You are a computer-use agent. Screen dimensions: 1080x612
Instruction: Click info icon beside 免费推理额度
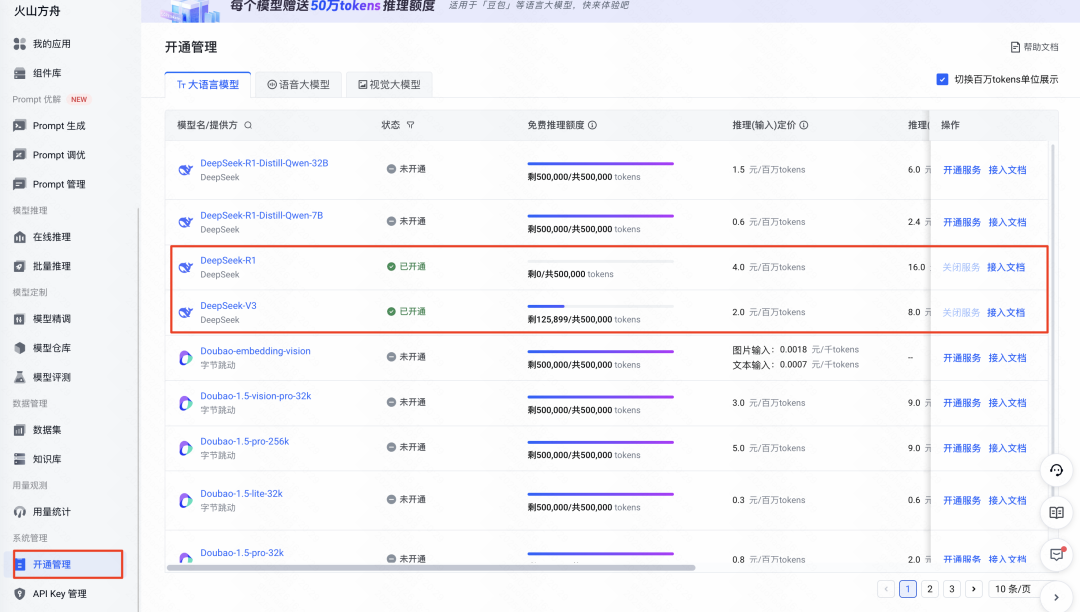pyautogui.click(x=592, y=125)
